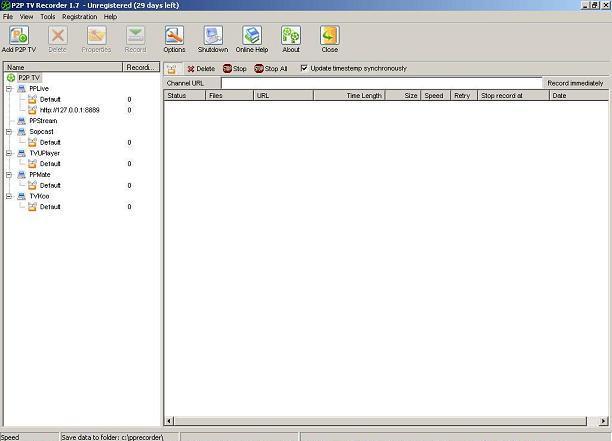Select Default under Sopcast

[50, 142]
